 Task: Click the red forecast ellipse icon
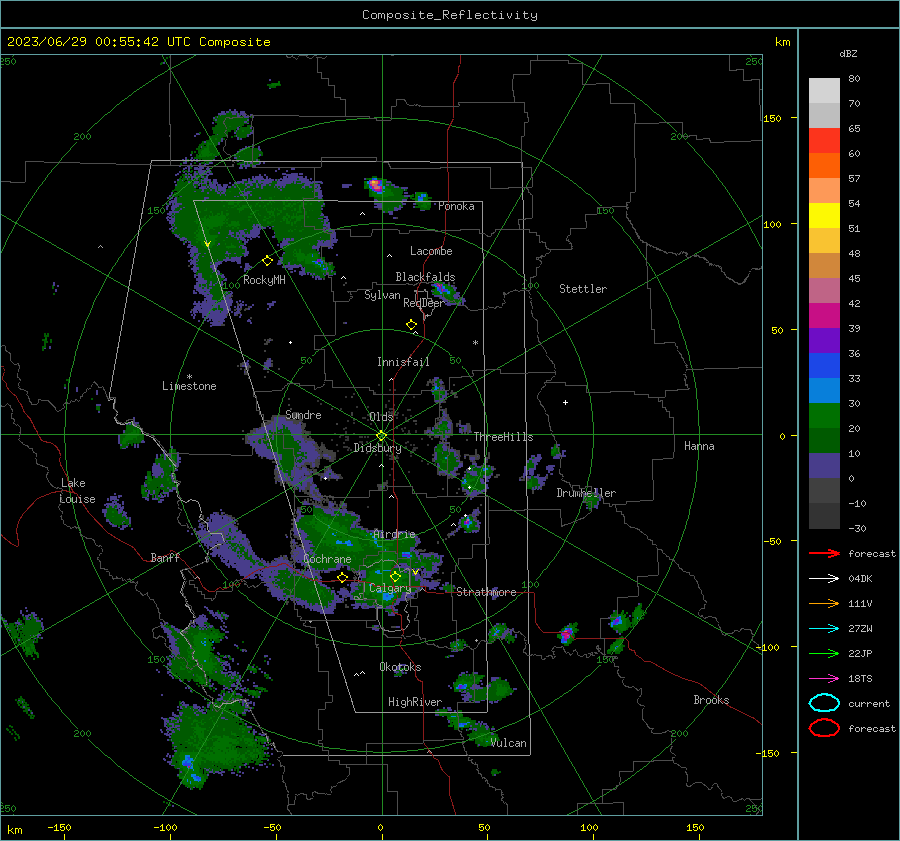(x=824, y=728)
